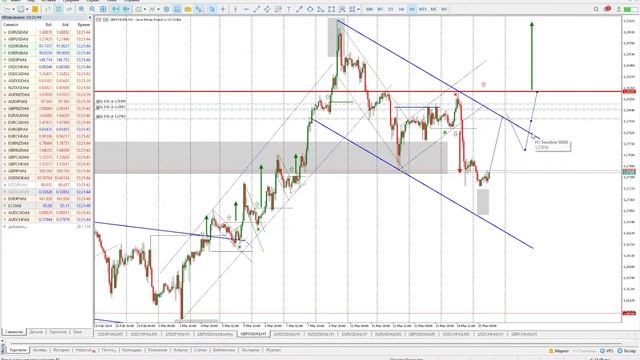Close the Market Watch panel
The height and width of the screenshot is (360, 640).
click(90, 18)
